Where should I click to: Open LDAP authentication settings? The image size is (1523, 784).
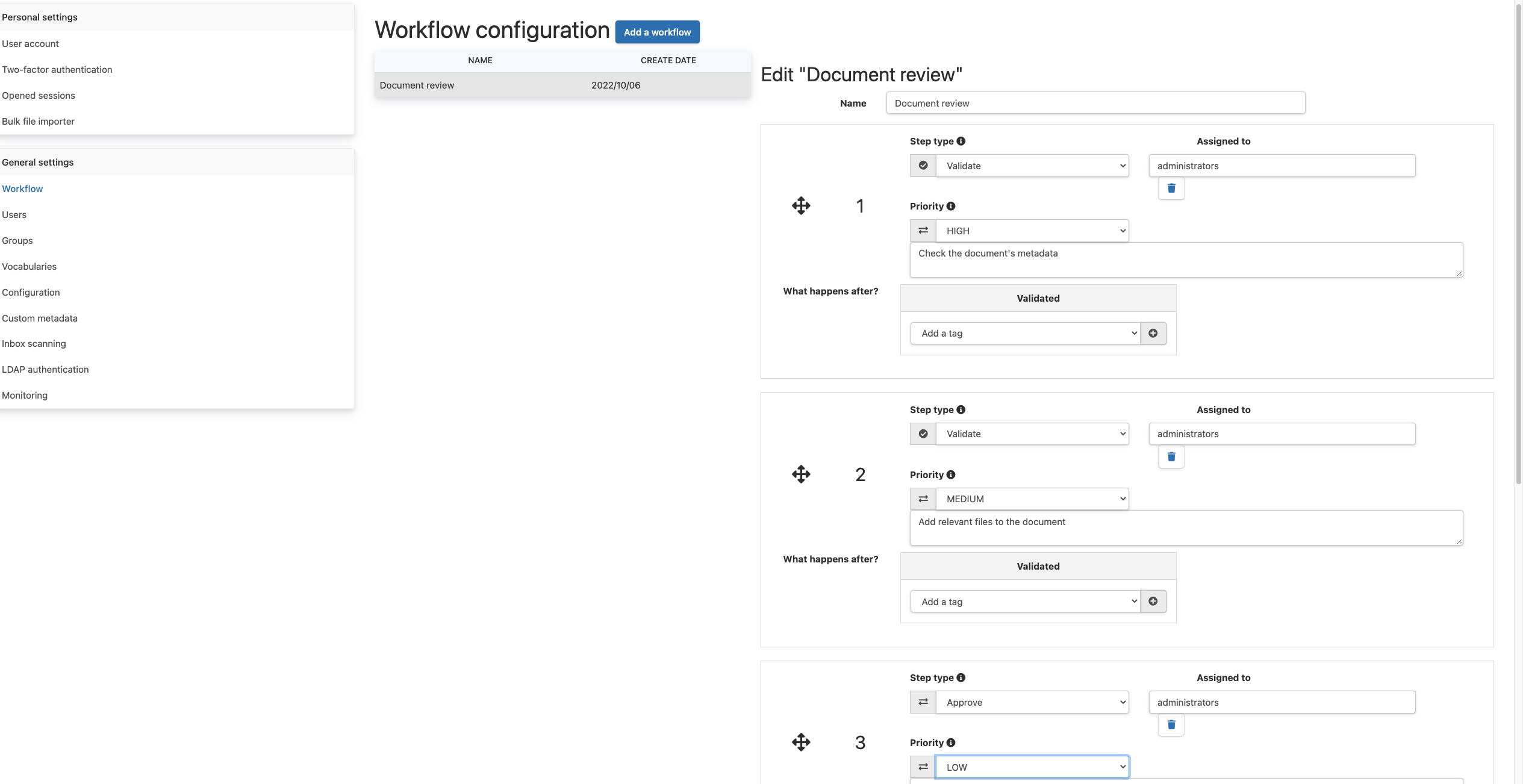[x=45, y=369]
